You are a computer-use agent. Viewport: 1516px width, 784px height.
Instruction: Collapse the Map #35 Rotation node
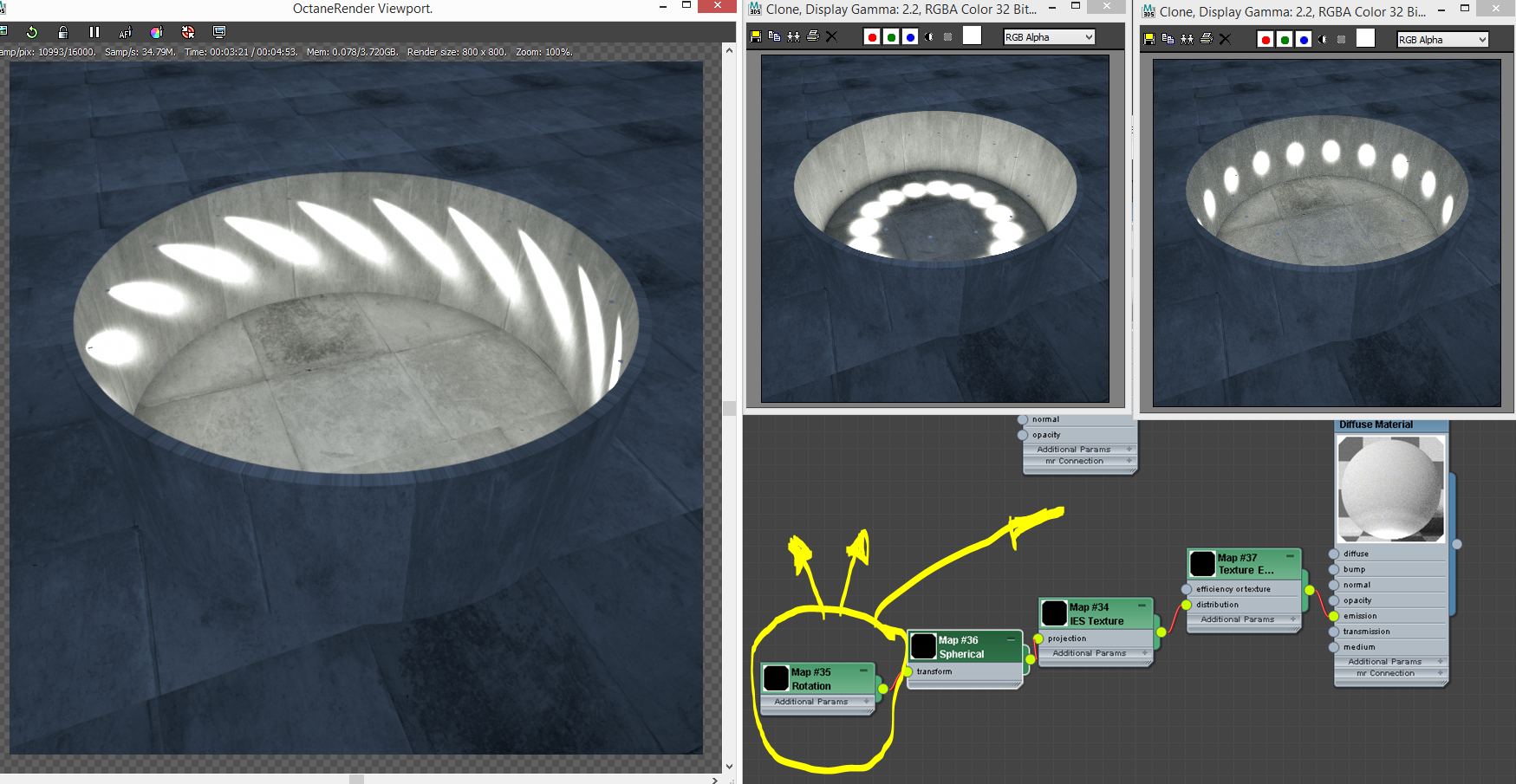pos(863,671)
